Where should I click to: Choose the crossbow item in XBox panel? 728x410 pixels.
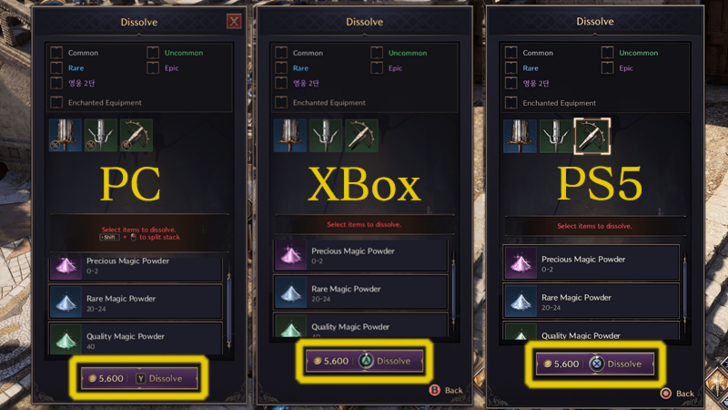pyautogui.click(x=361, y=136)
